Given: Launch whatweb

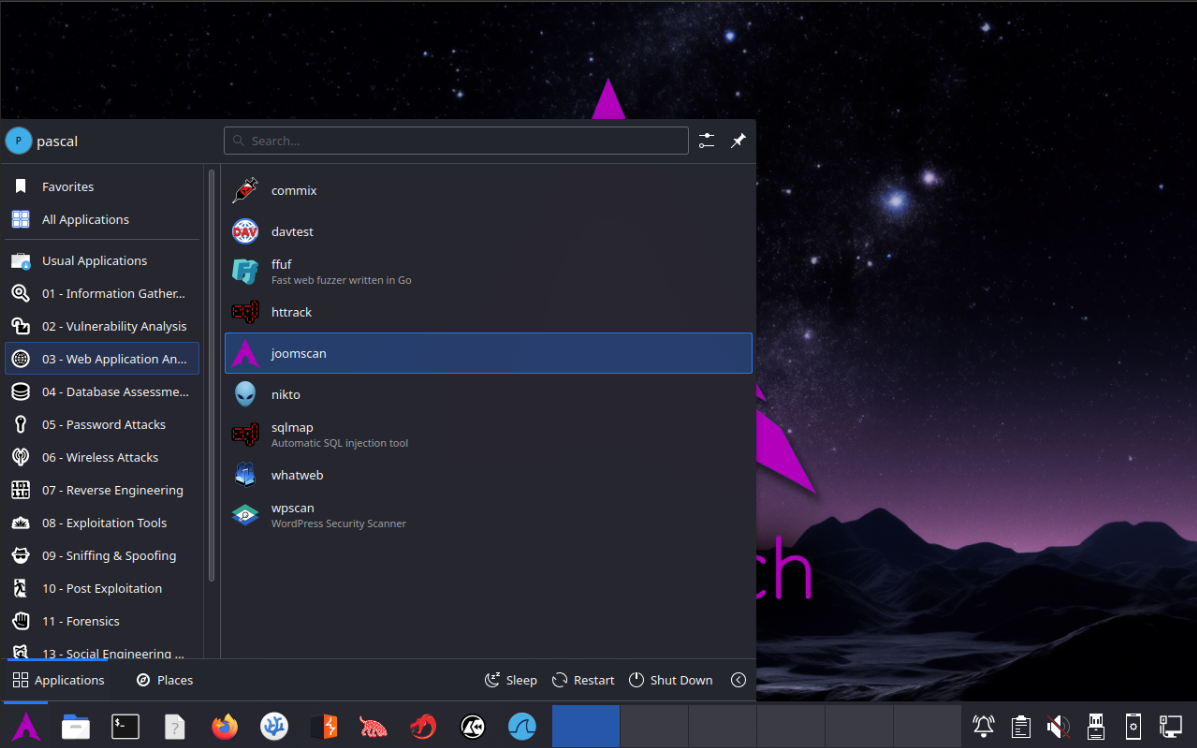Looking at the screenshot, I should 489,475.
